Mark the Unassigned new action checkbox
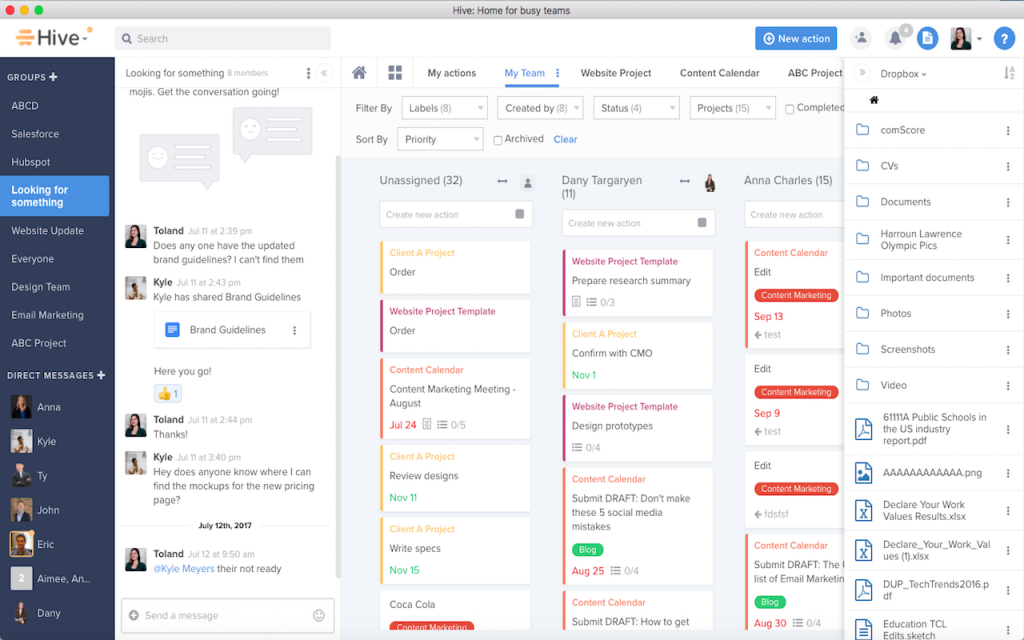The image size is (1024, 640). click(x=520, y=214)
